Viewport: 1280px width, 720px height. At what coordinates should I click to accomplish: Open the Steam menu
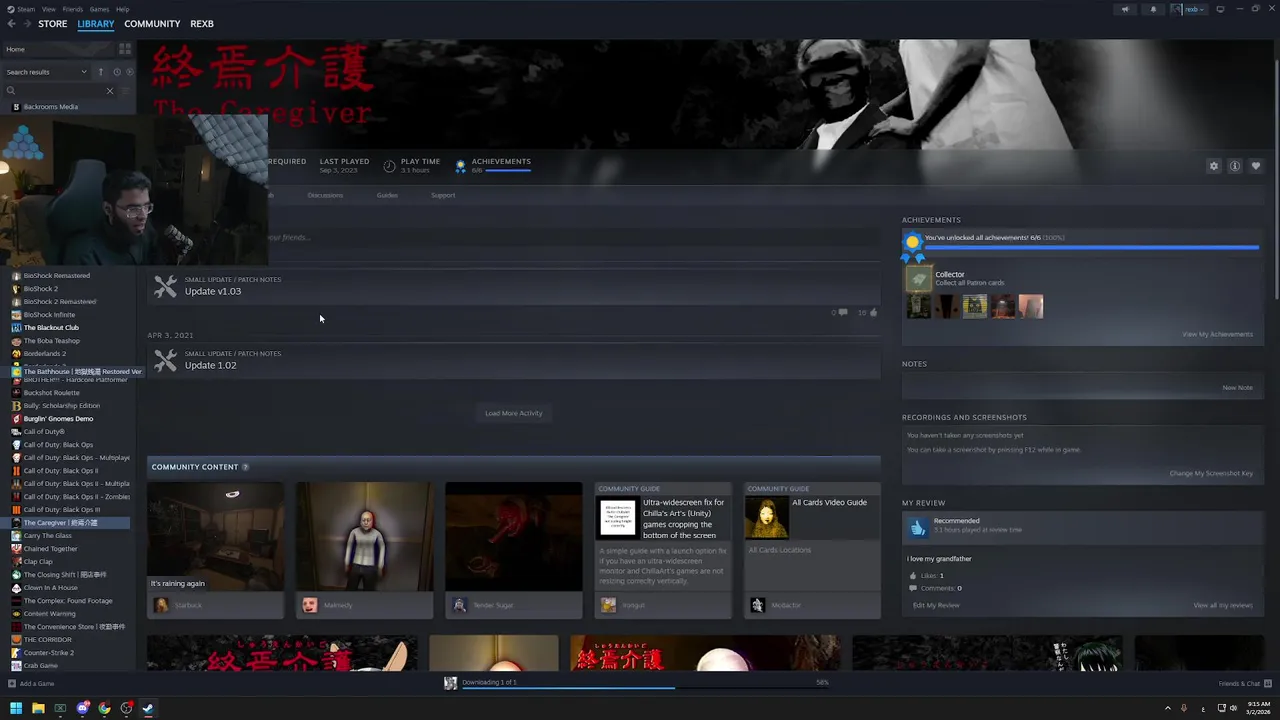pyautogui.click(x=25, y=9)
